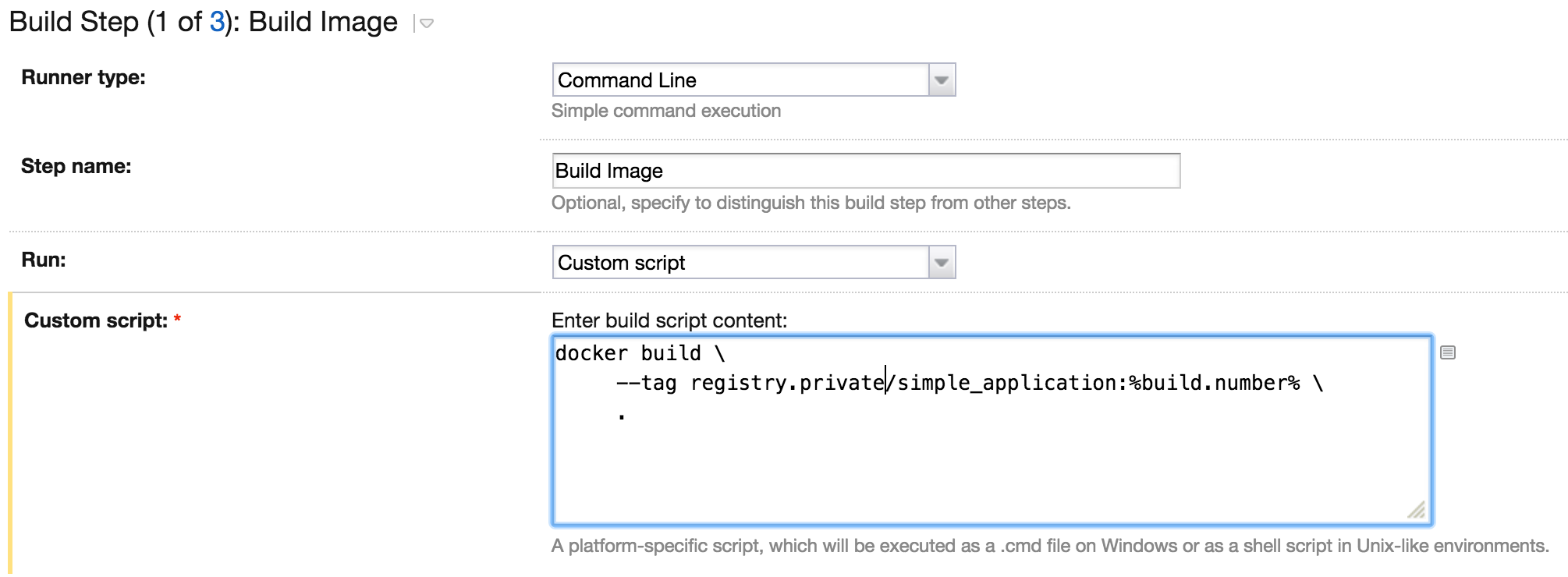Expand the Runner type dropdown showing Command Line
Image resolution: width=1568 pixels, height=577 pixels.
point(754,80)
